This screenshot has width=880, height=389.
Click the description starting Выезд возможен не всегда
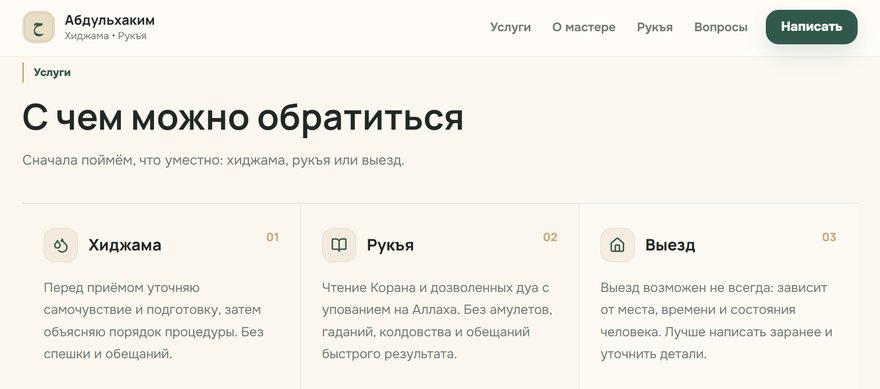coord(717,321)
